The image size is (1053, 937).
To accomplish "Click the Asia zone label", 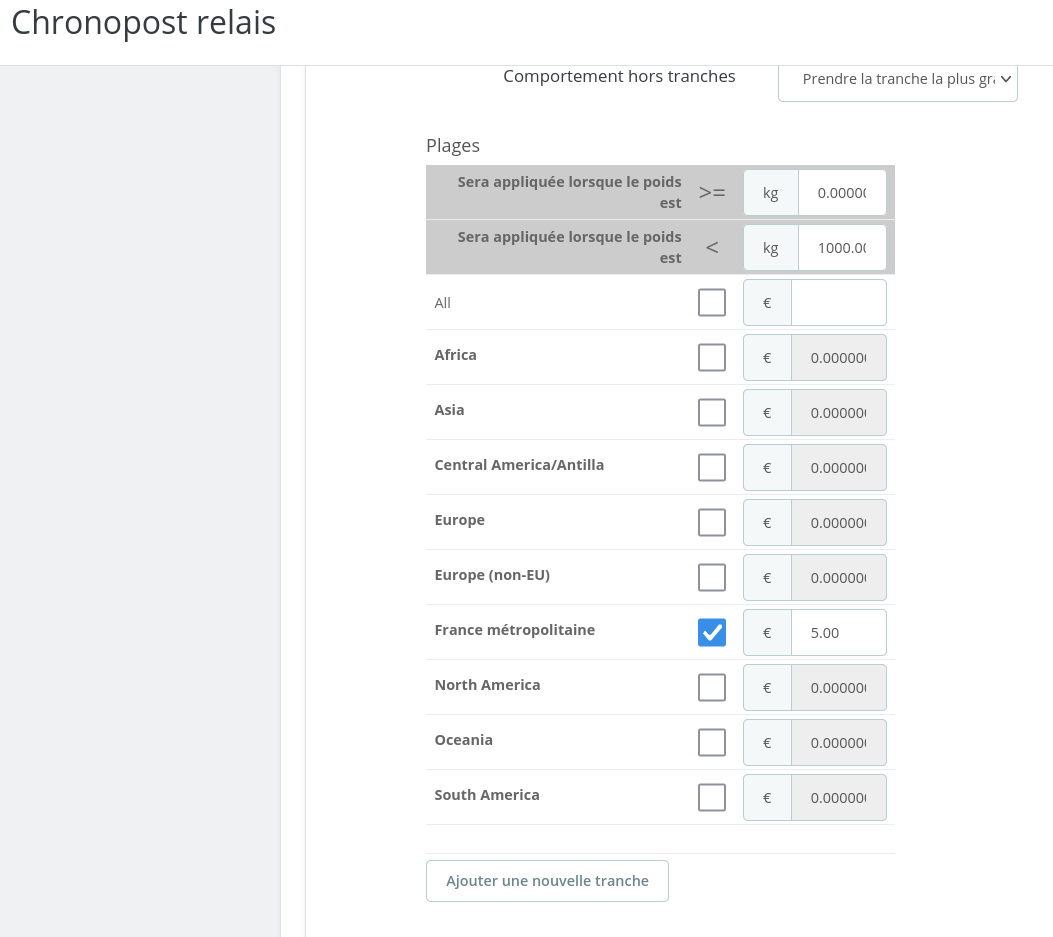I will [x=449, y=410].
